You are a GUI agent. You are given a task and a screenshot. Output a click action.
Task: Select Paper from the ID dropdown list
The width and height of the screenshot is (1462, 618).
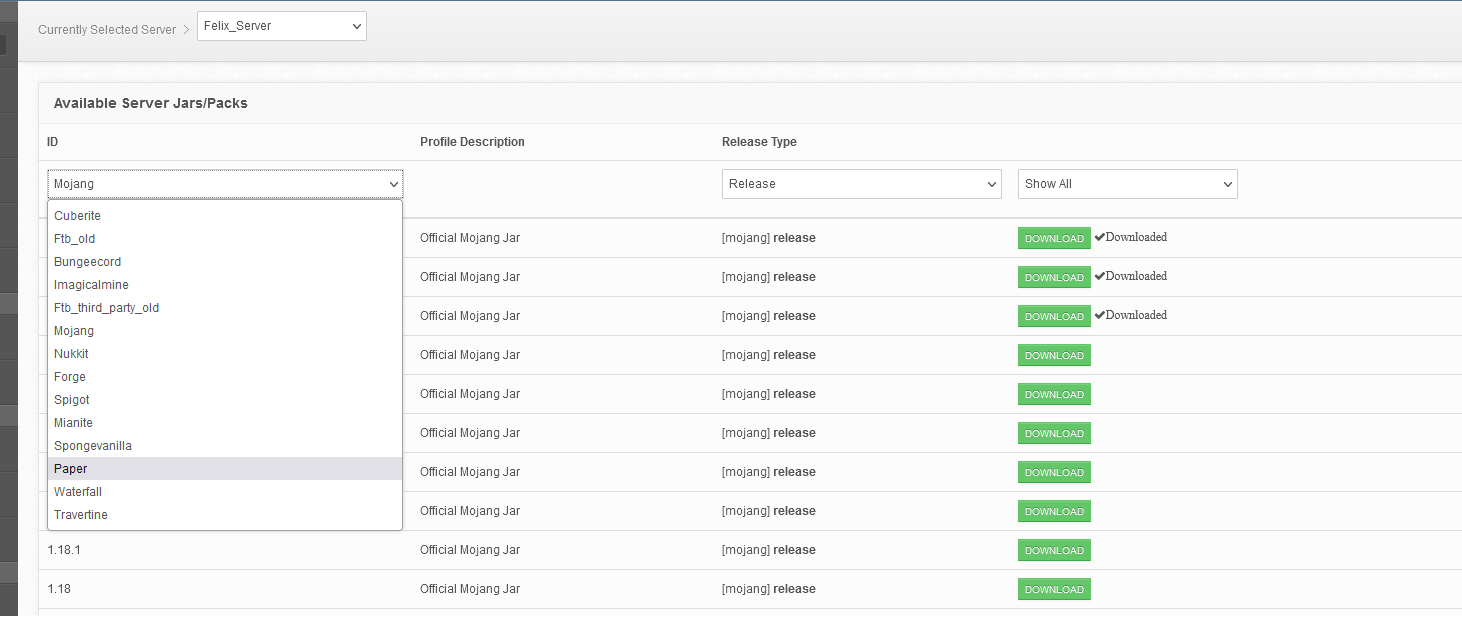[x=70, y=469]
